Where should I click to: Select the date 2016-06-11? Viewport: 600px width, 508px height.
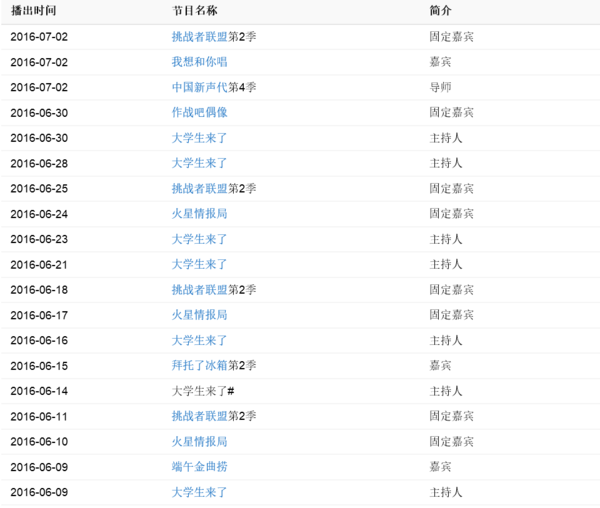pos(39,417)
